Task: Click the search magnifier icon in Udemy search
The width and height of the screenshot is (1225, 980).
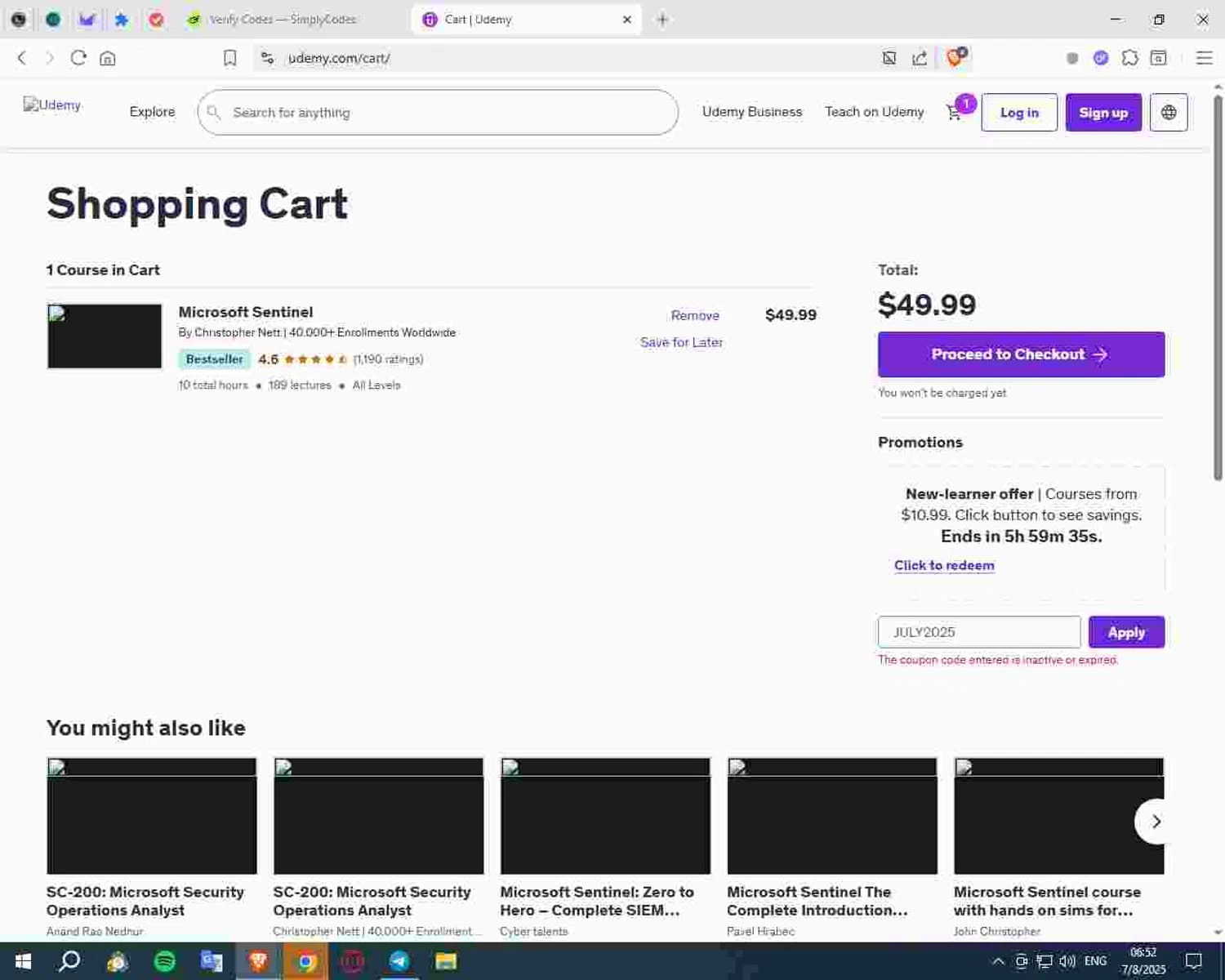Action: (x=214, y=112)
